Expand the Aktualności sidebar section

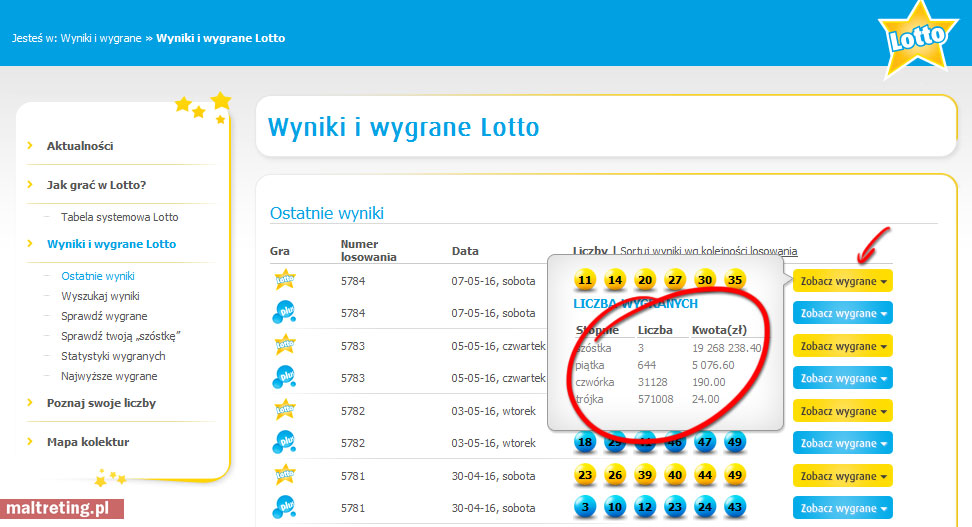click(80, 146)
